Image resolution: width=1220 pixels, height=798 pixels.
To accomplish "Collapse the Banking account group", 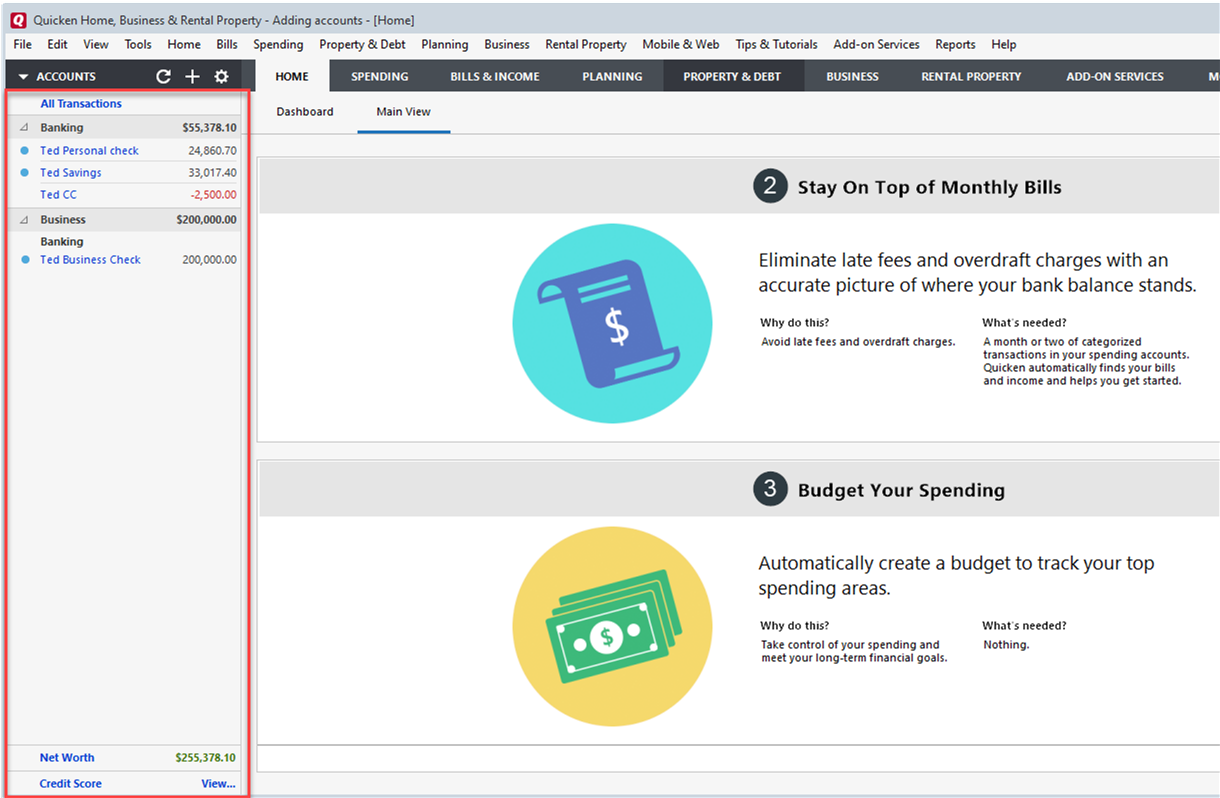I will (24, 128).
